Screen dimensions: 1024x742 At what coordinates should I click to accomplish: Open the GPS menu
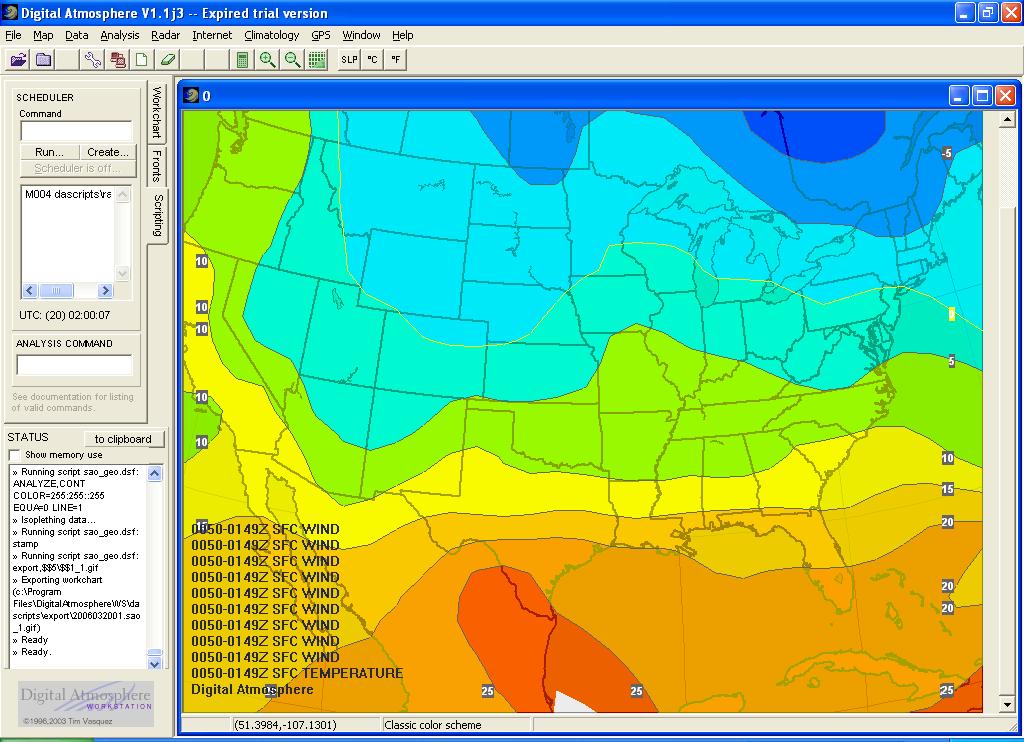pyautogui.click(x=321, y=35)
